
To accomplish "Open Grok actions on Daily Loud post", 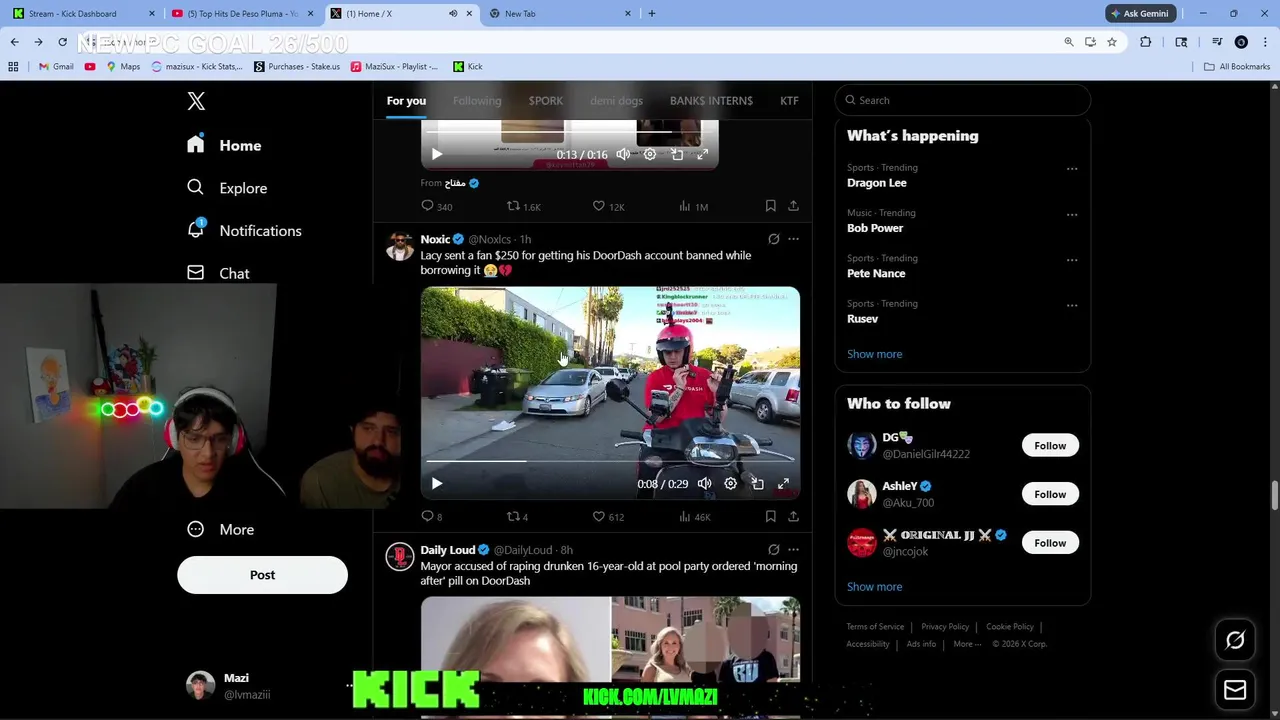I will pyautogui.click(x=773, y=549).
